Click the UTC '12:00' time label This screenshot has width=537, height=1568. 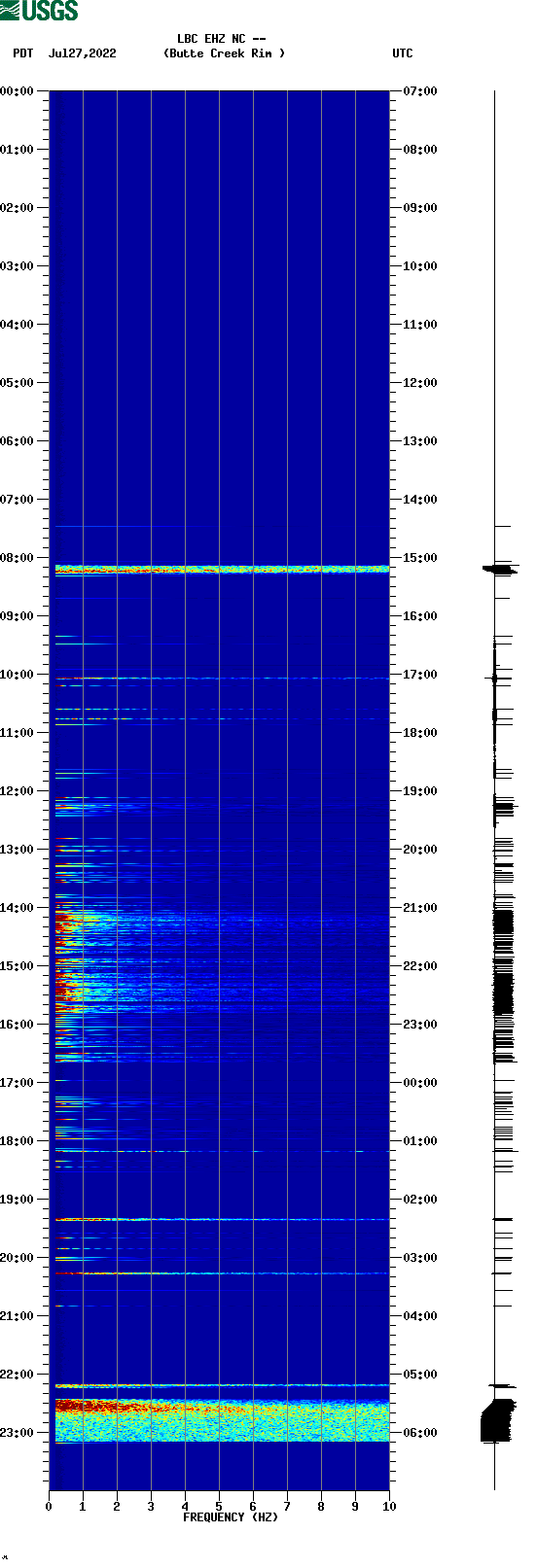click(x=420, y=383)
